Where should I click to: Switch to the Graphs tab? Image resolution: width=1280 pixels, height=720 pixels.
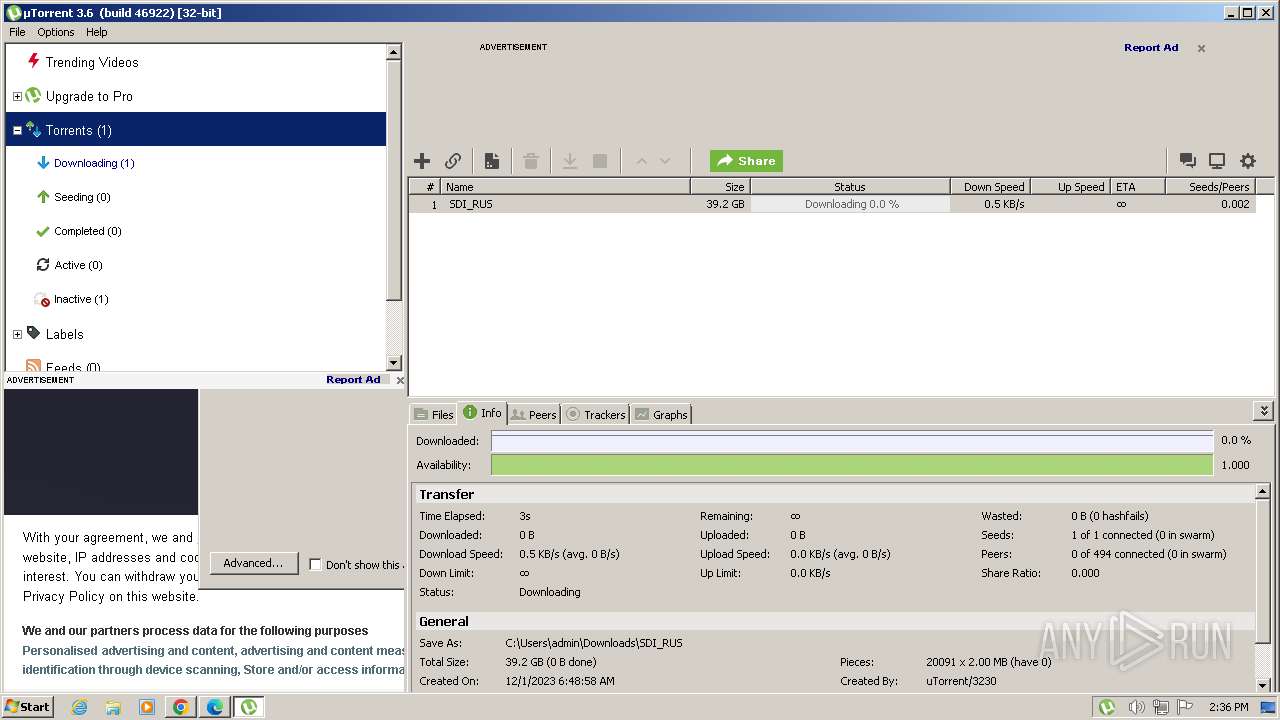pyautogui.click(x=661, y=414)
